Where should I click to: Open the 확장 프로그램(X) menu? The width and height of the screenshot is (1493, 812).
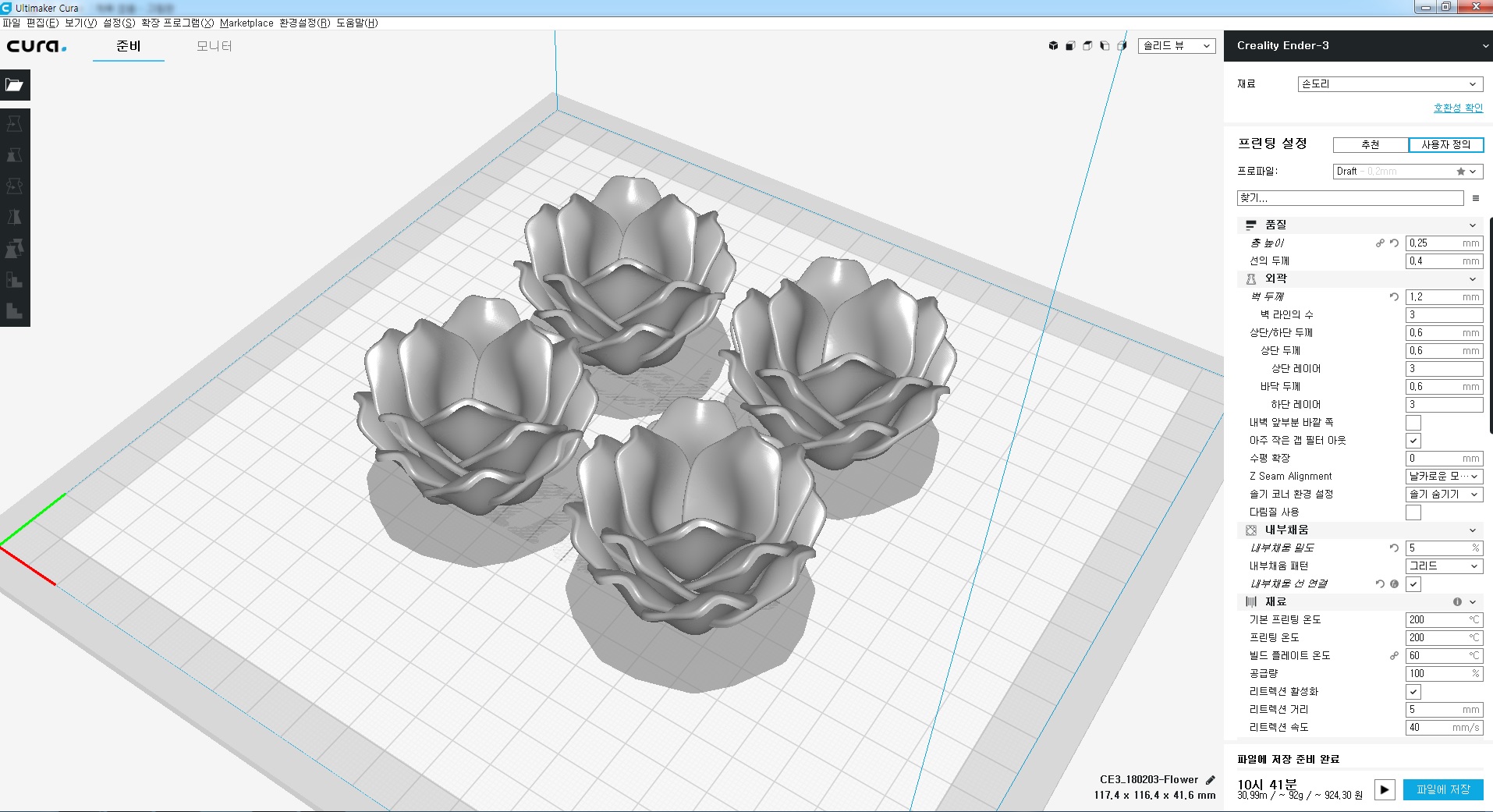[177, 23]
